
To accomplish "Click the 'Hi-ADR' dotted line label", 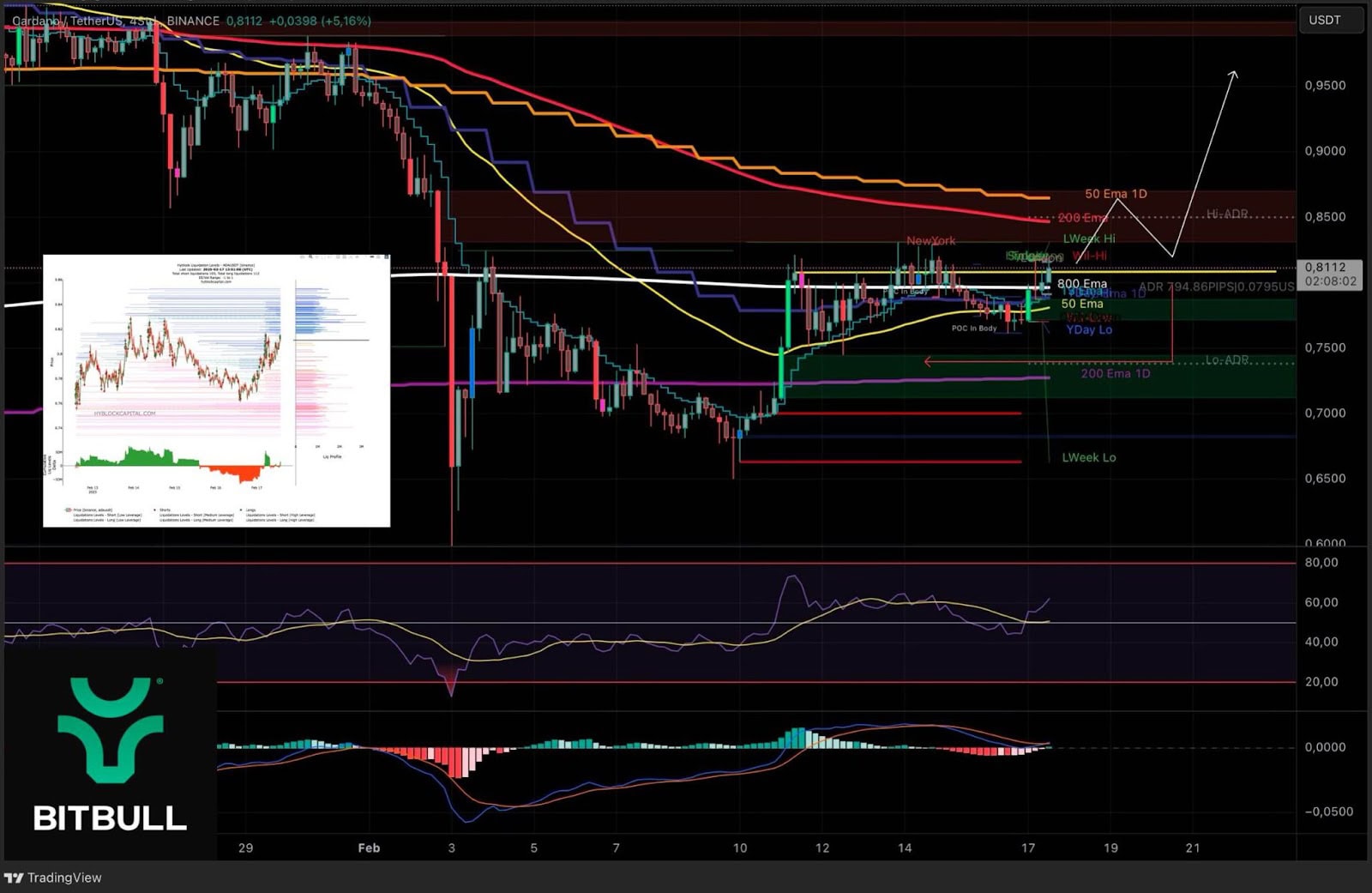I will point(1227,214).
